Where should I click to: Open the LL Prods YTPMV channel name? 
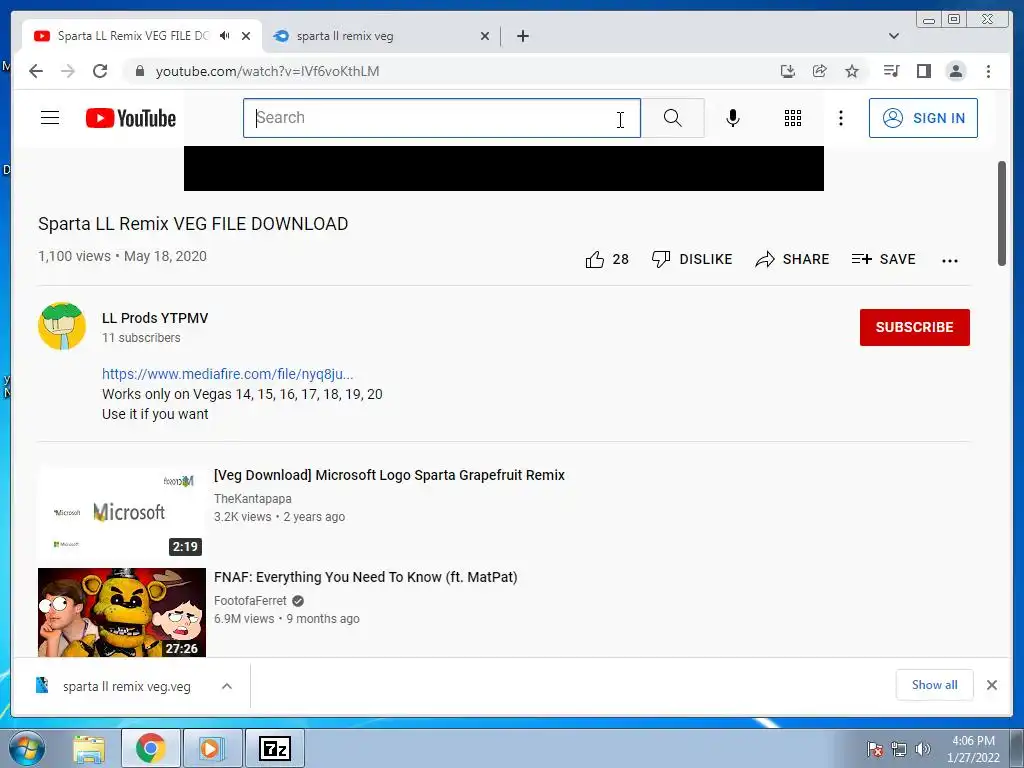[x=155, y=318]
